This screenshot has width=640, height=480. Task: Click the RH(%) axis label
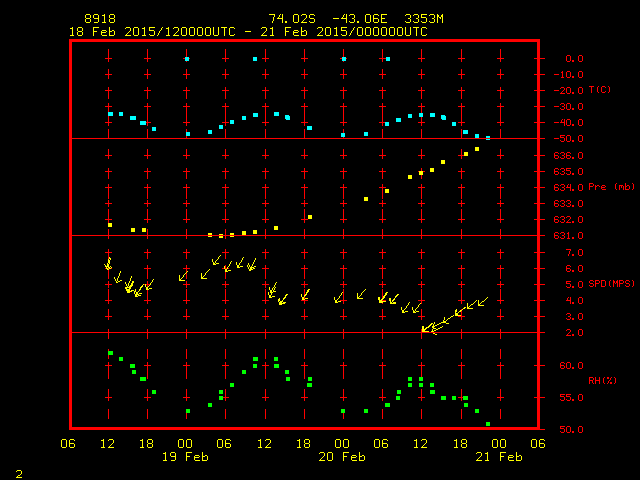click(602, 380)
